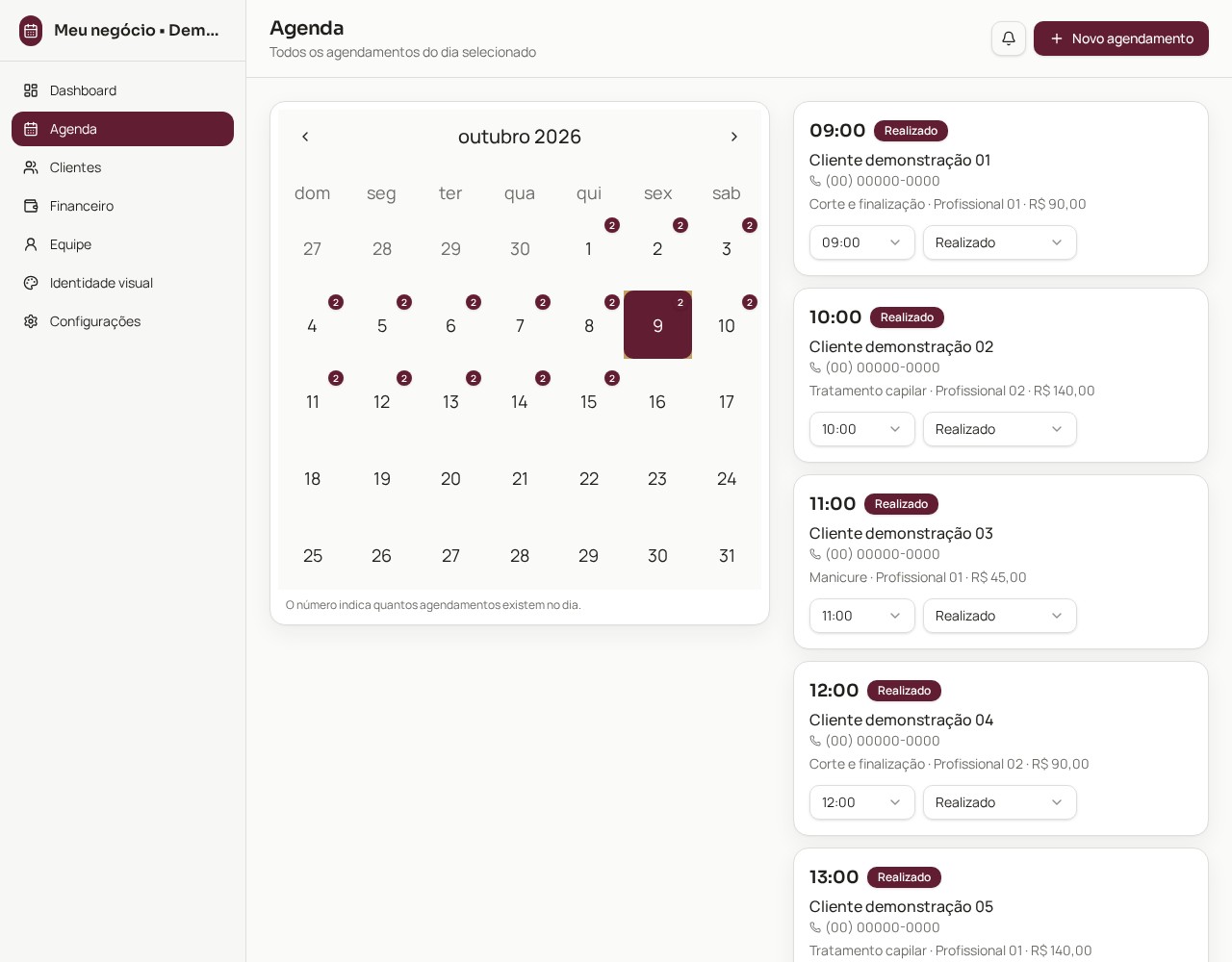This screenshot has width=1232, height=962.
Task: Open Configurações in the sidebar
Action: (x=122, y=321)
